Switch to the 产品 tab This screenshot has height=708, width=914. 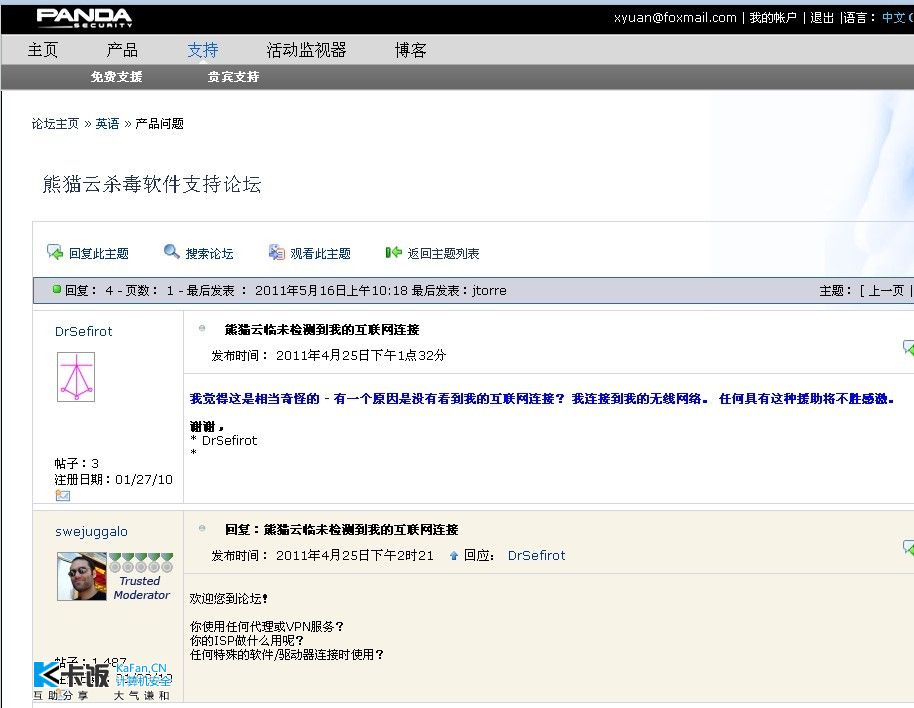122,50
